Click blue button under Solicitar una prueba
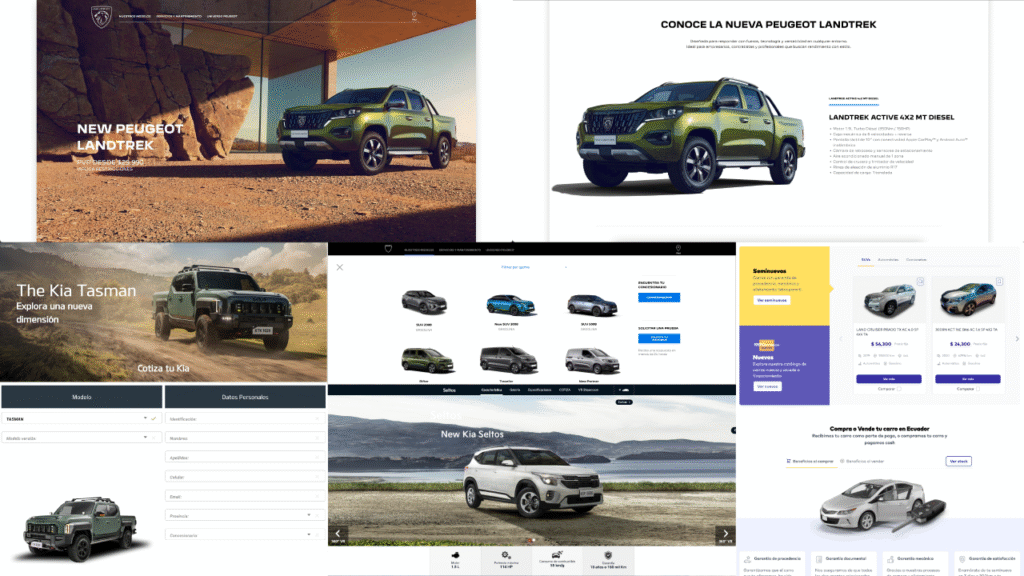Image resolution: width=1024 pixels, height=576 pixels. 659,338
